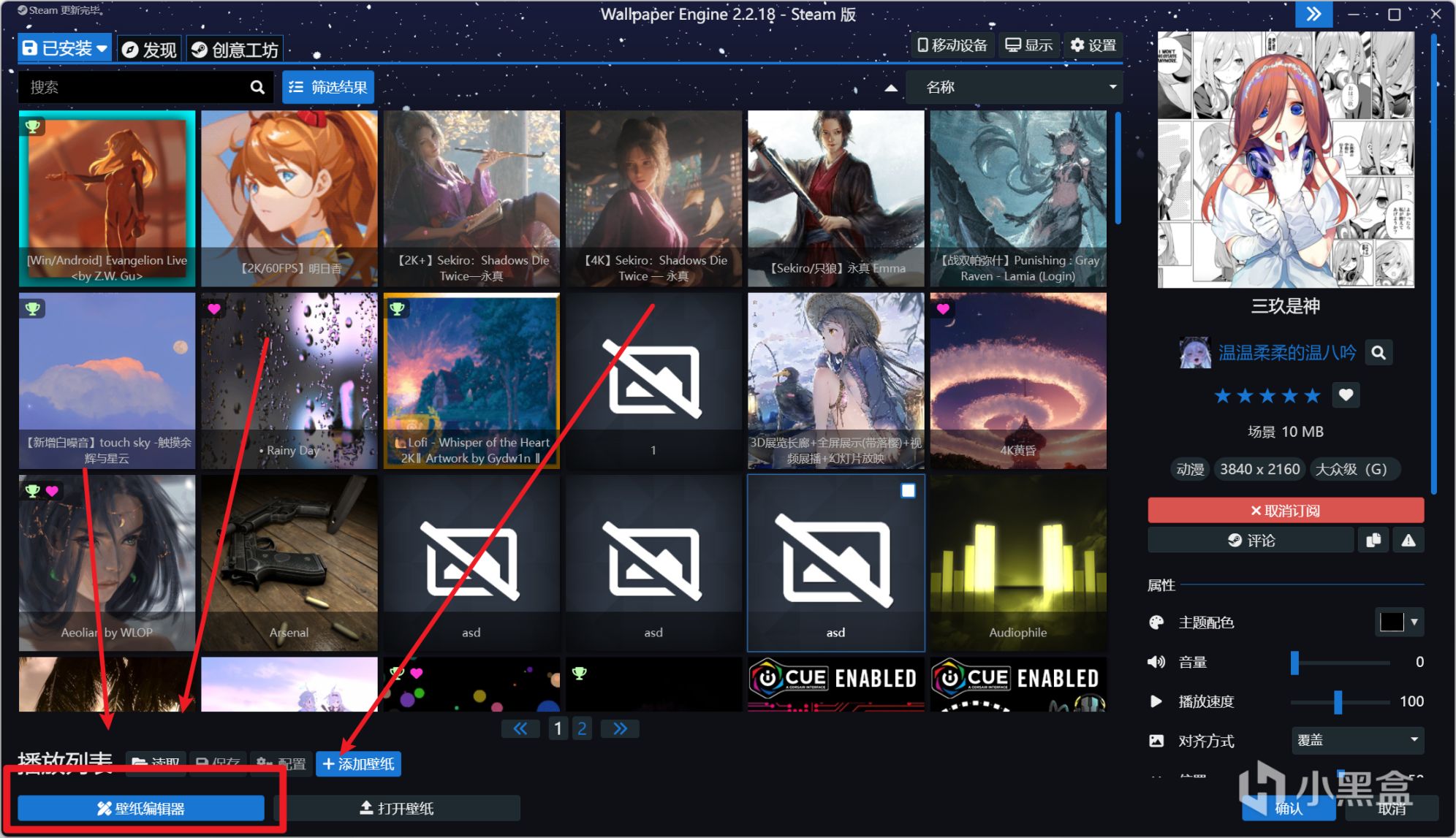The width and height of the screenshot is (1456, 838).
Task: Select the Punishing: Gray Raven Lamia wallpaper
Action: tap(1017, 199)
